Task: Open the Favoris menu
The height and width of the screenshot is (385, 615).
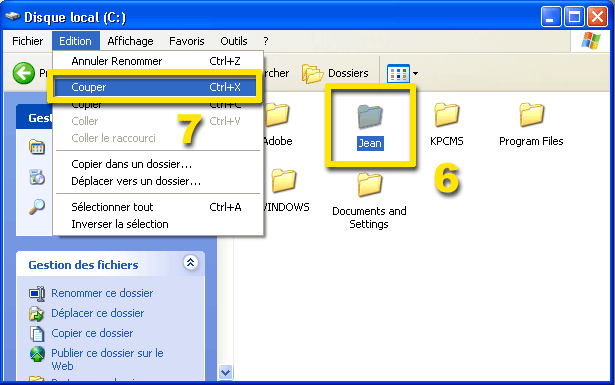Action: tap(187, 41)
